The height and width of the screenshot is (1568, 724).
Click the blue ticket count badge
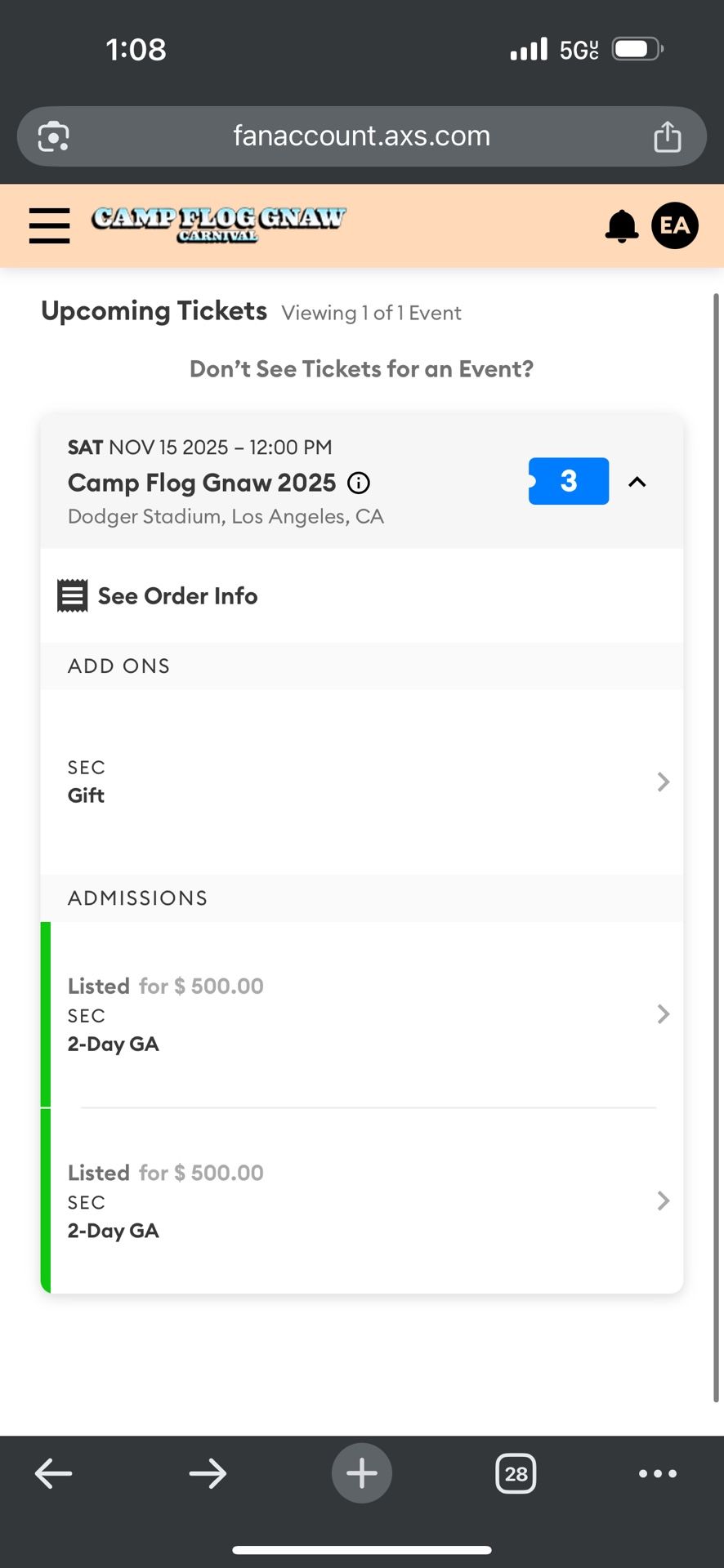[569, 481]
